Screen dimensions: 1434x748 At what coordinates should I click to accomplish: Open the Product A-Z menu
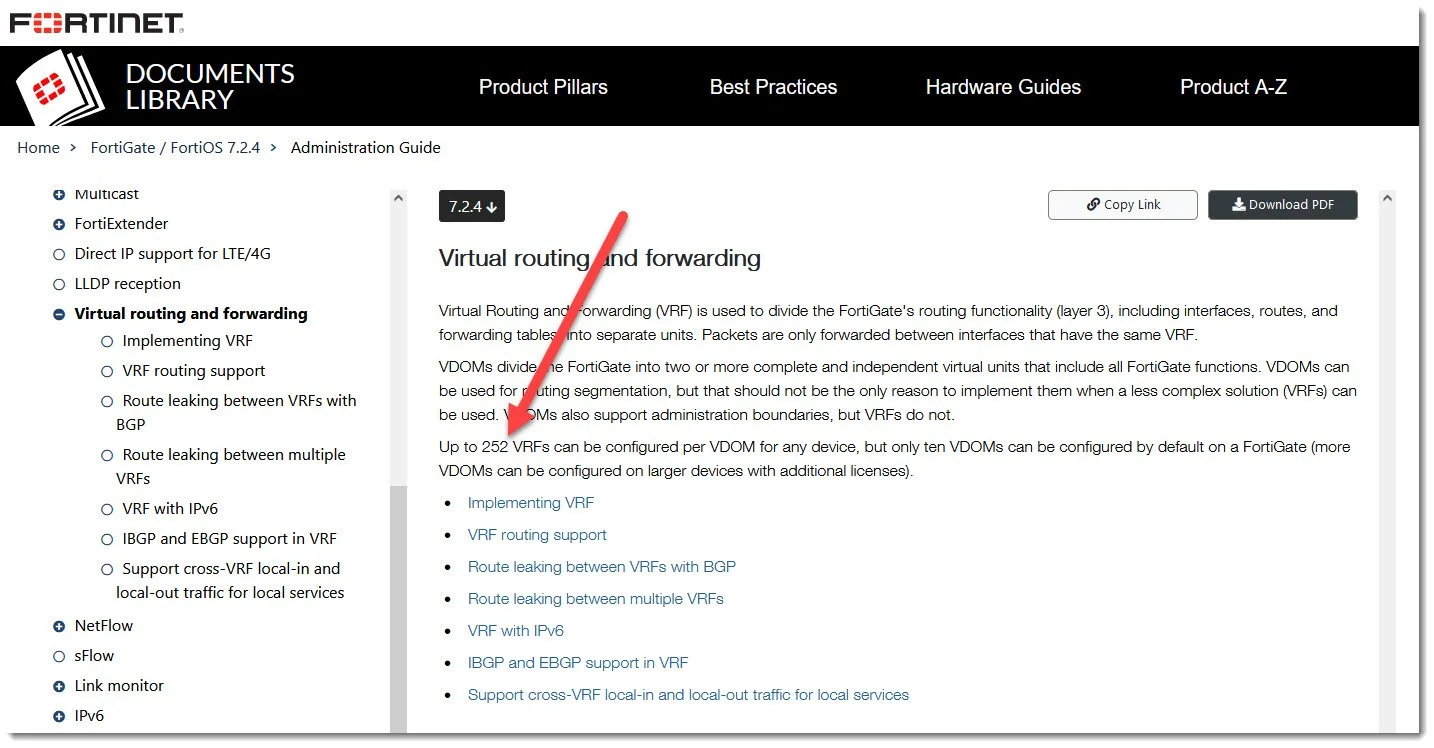pos(1233,87)
